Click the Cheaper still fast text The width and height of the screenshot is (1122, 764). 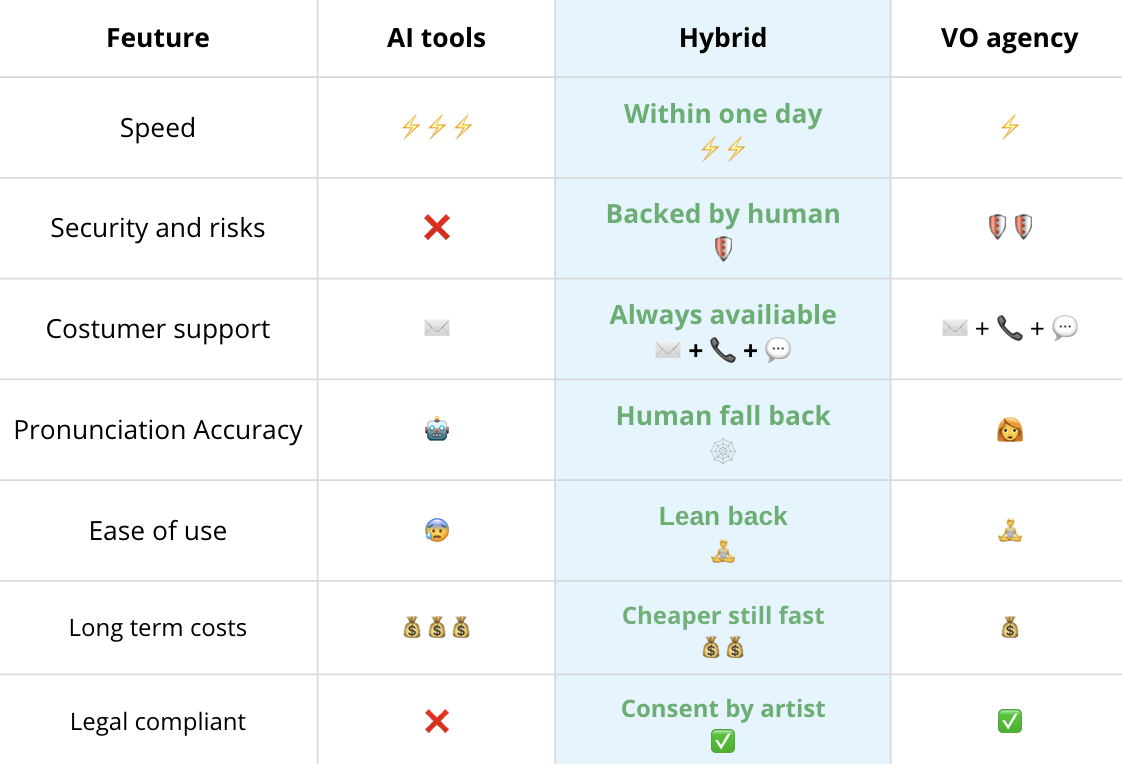(723, 615)
